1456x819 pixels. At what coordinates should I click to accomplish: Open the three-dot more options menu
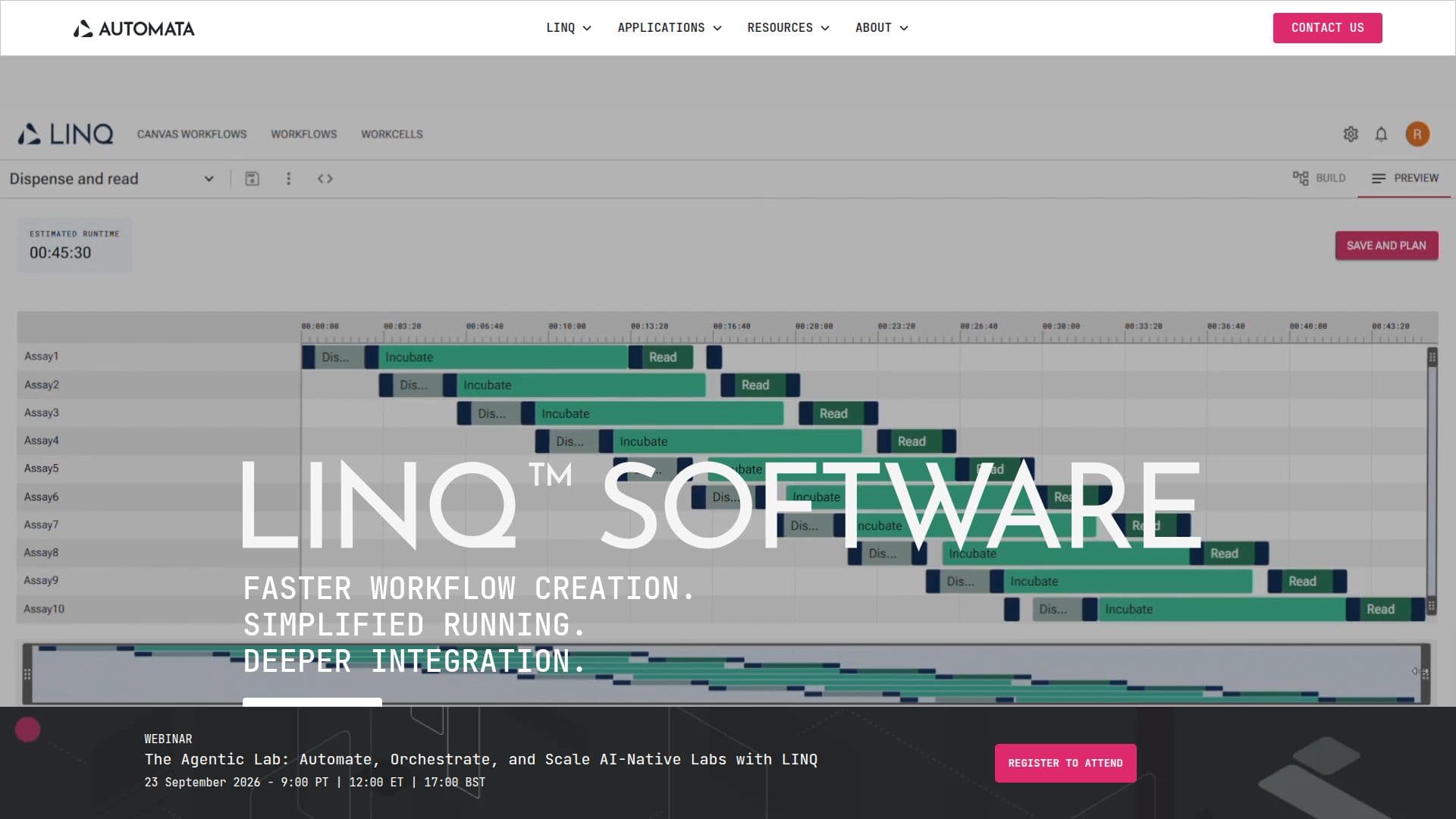[x=288, y=179]
